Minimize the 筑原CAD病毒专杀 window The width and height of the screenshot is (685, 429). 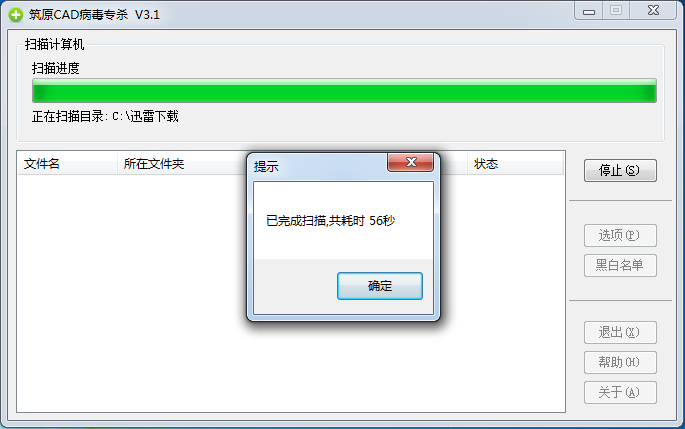588,10
